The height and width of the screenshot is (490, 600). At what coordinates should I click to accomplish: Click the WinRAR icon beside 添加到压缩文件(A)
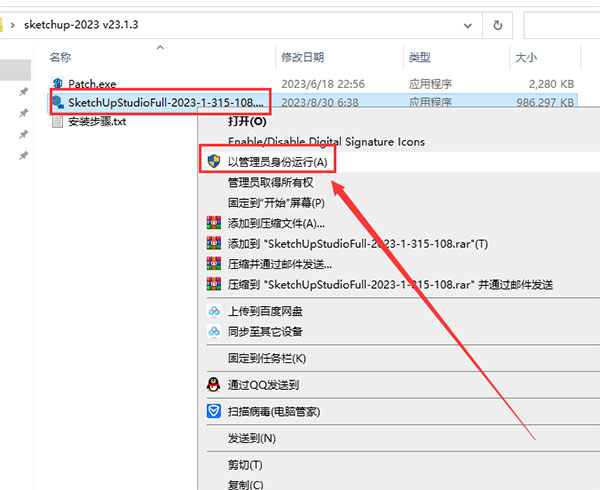(213, 223)
